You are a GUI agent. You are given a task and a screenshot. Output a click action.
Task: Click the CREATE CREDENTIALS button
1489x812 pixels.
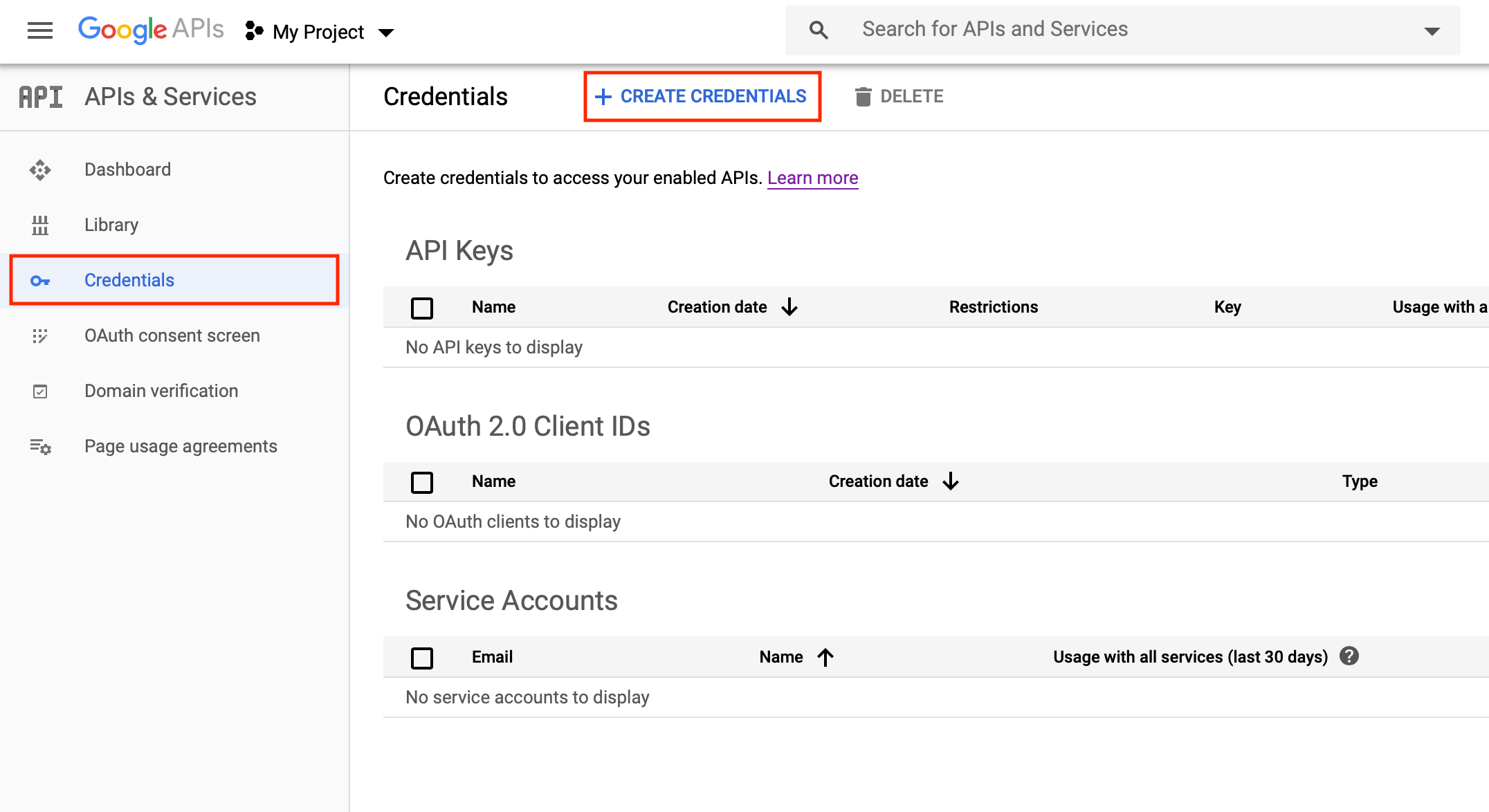pos(702,97)
